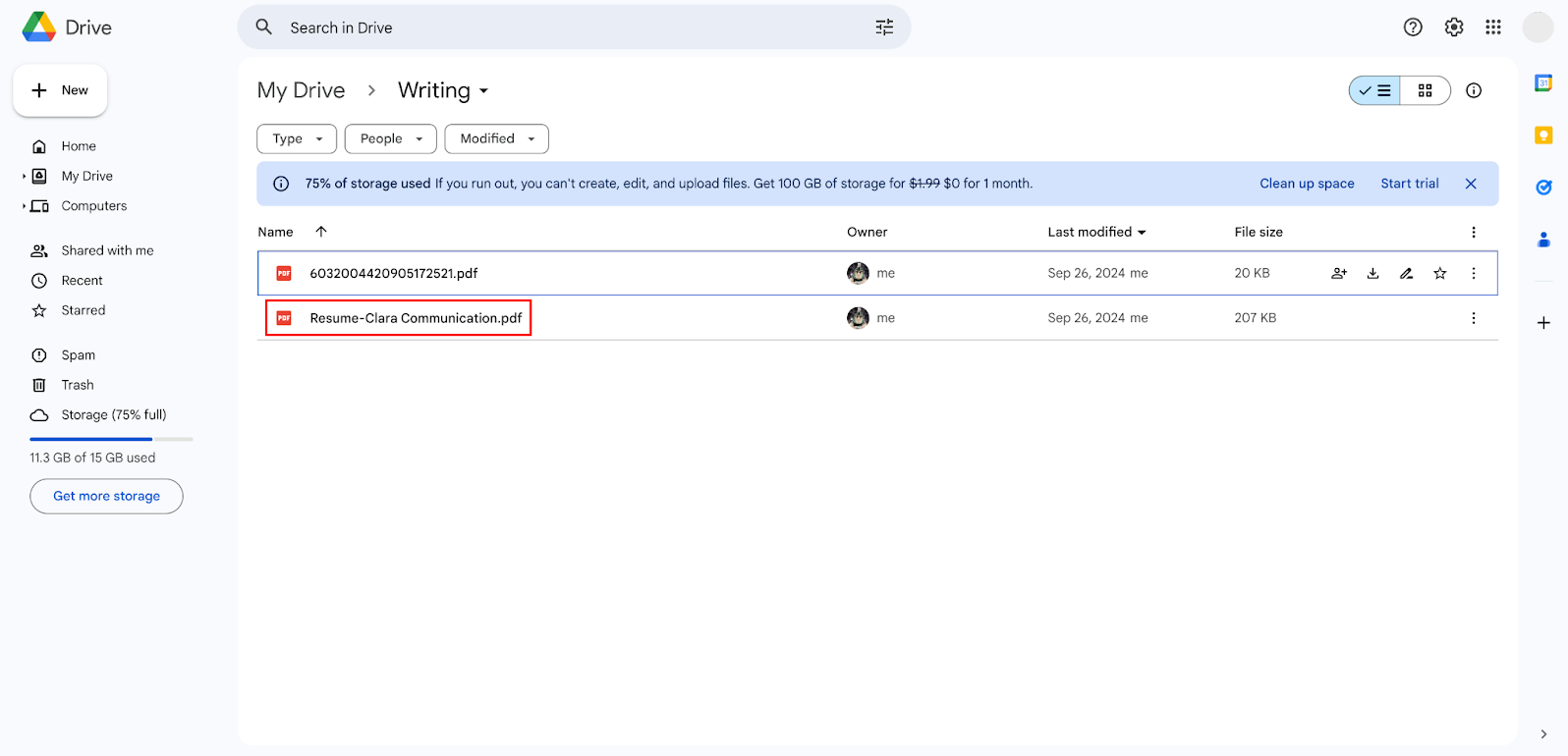
Task: Open search filter options icon
Action: point(884,27)
